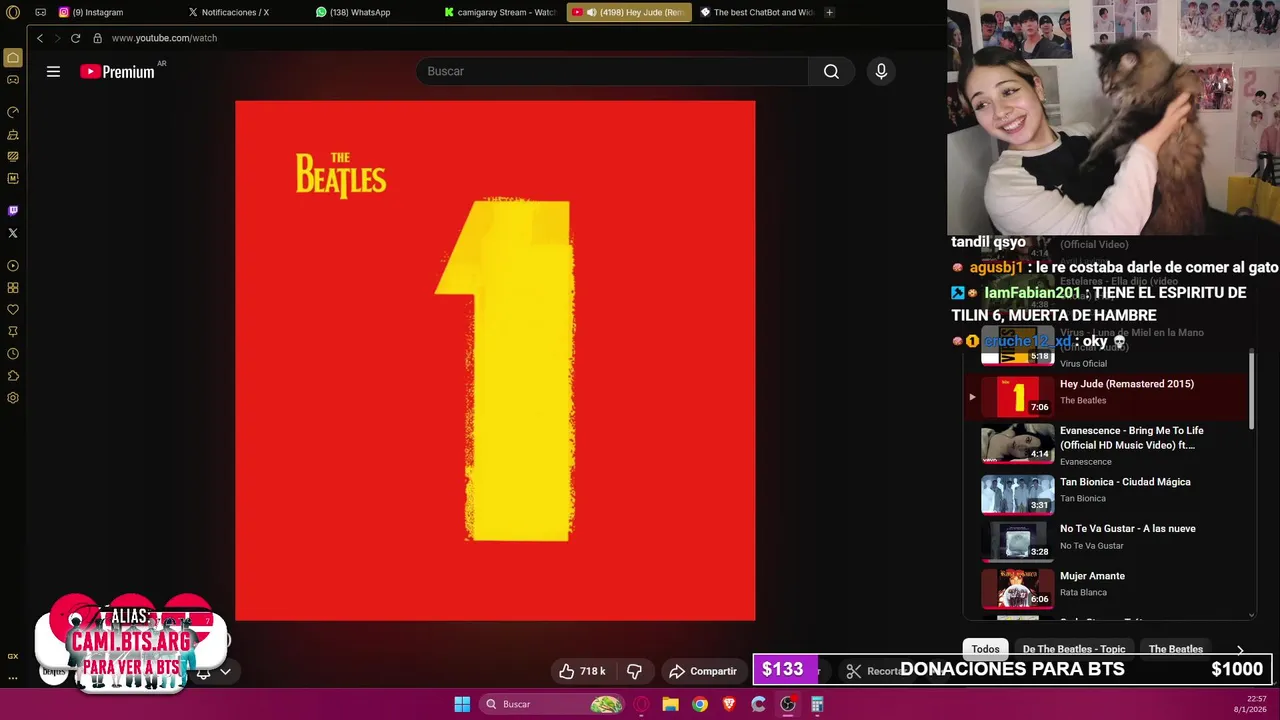The height and width of the screenshot is (720, 1280).
Task: Click the site security lock icon
Action: (x=97, y=38)
